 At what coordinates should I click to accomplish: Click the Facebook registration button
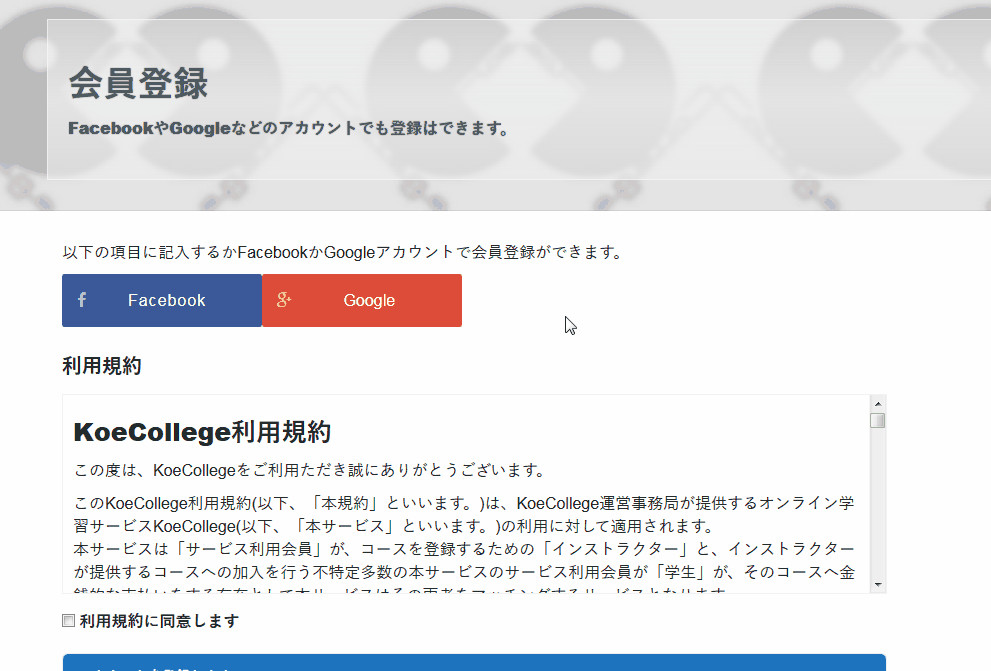pos(162,300)
